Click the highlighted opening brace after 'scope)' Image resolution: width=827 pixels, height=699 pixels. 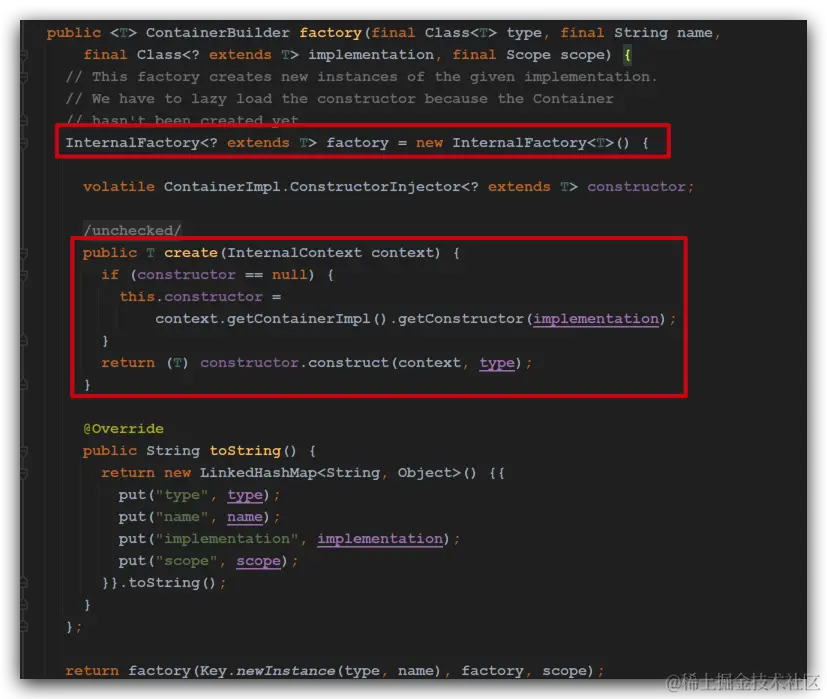(x=627, y=55)
